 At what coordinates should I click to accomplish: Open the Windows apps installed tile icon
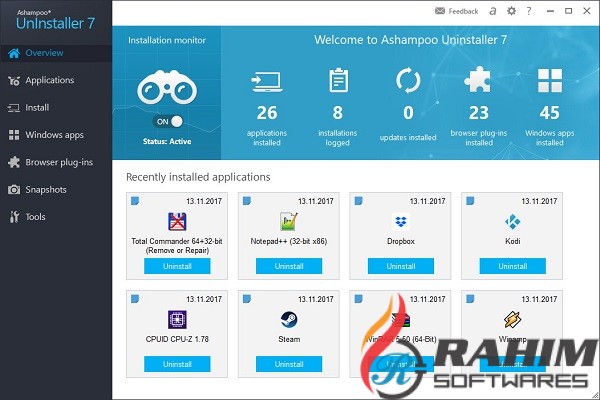pos(550,80)
